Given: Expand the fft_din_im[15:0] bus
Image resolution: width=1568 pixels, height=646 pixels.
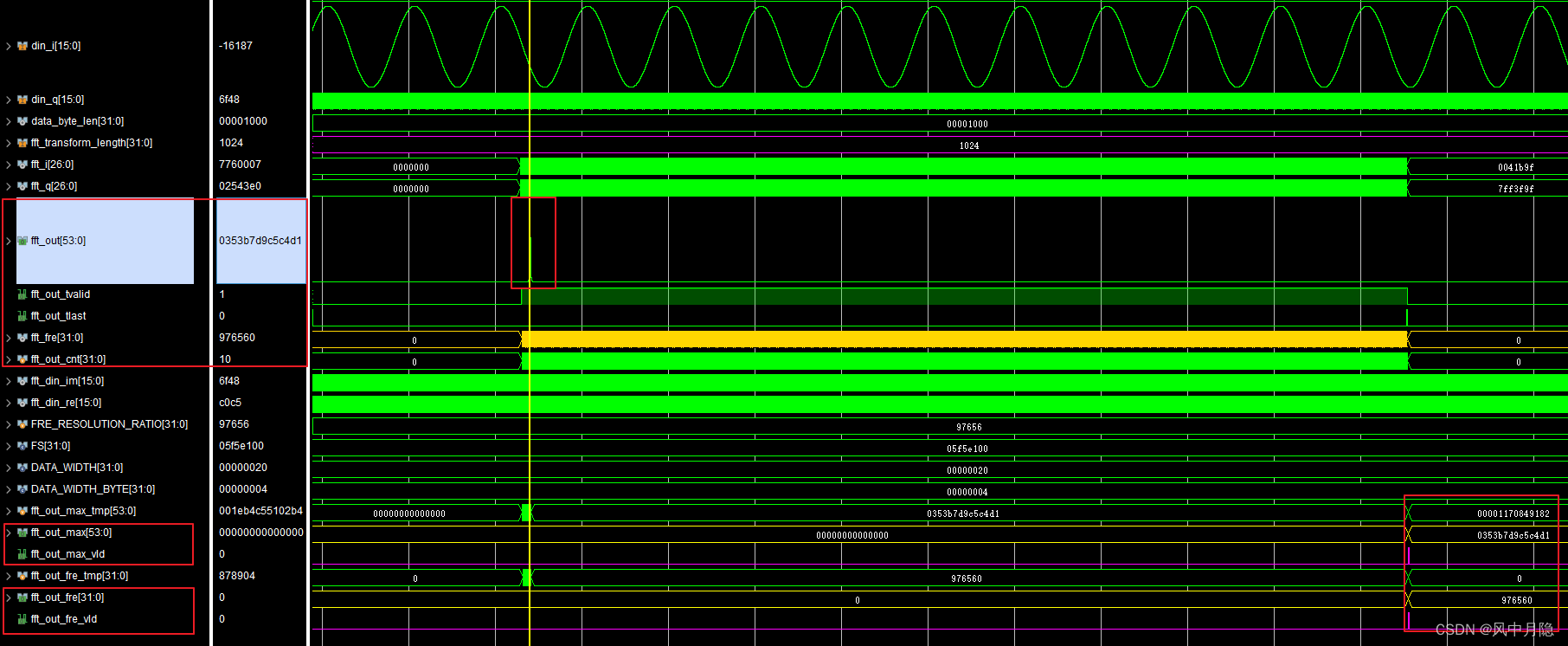Looking at the screenshot, I should (9, 381).
